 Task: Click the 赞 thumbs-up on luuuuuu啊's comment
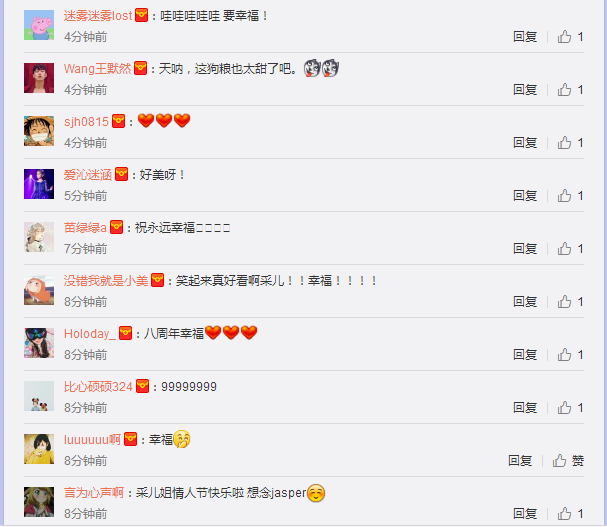(568, 461)
